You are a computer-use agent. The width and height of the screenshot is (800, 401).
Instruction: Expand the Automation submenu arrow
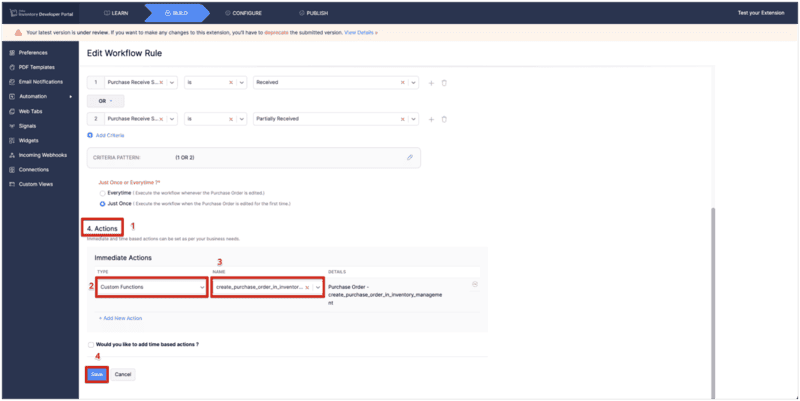70,96
